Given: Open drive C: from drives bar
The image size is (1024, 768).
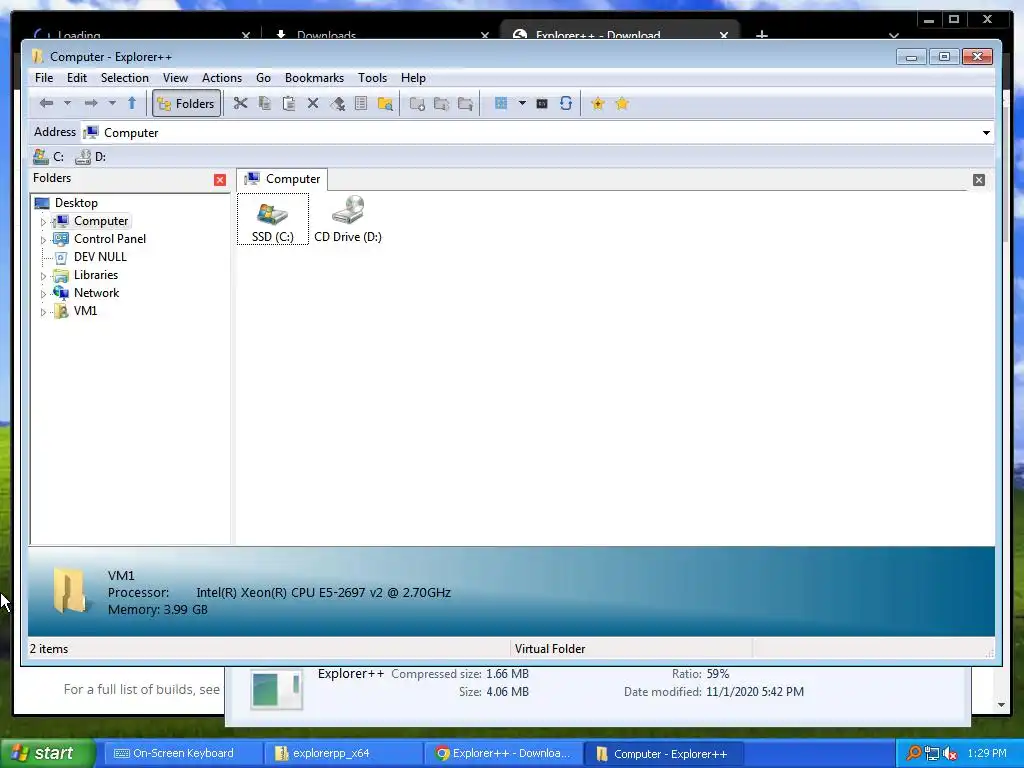Looking at the screenshot, I should pos(49,157).
